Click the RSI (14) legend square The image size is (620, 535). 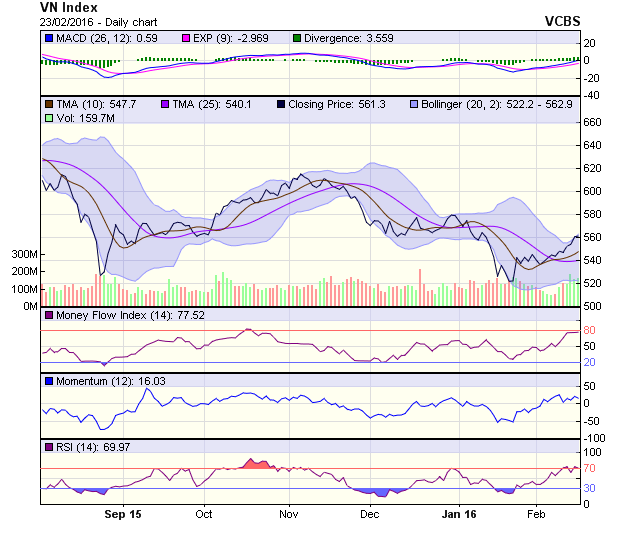coord(48,445)
